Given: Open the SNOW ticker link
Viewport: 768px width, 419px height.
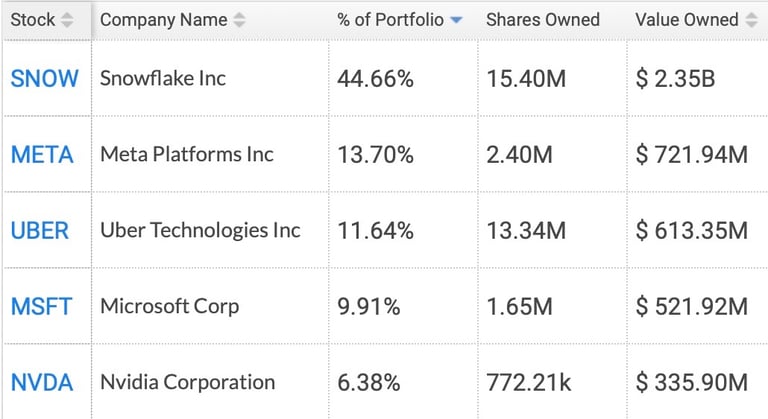Looking at the screenshot, I should [44, 79].
